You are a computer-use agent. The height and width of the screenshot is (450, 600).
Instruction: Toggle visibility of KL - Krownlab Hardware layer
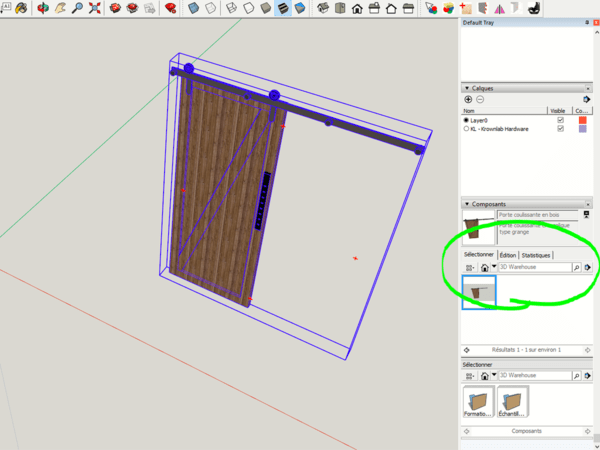point(560,129)
